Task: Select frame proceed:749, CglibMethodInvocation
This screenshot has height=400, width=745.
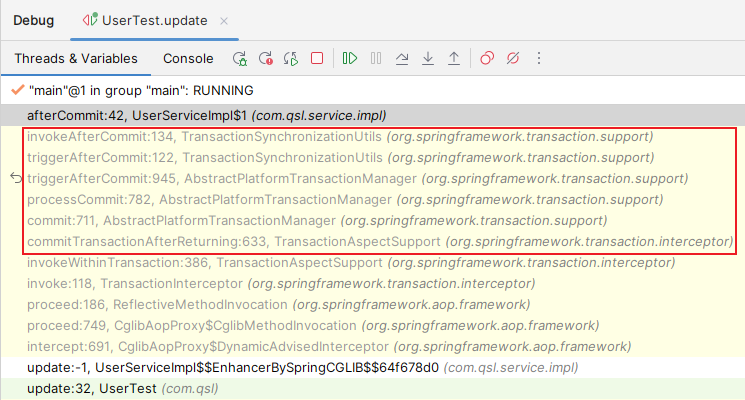Action: pyautogui.click(x=373, y=325)
